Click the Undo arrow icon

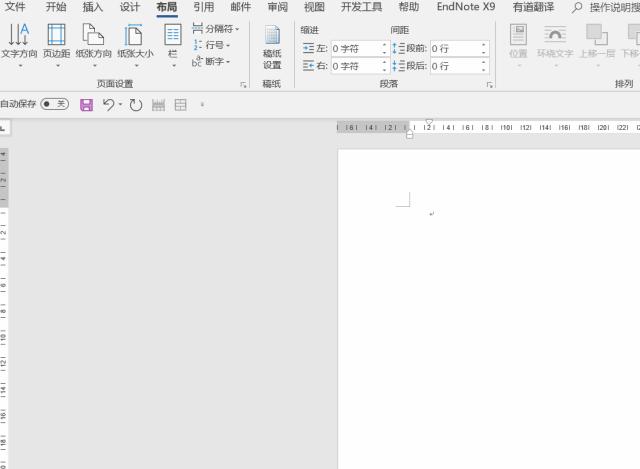point(108,104)
